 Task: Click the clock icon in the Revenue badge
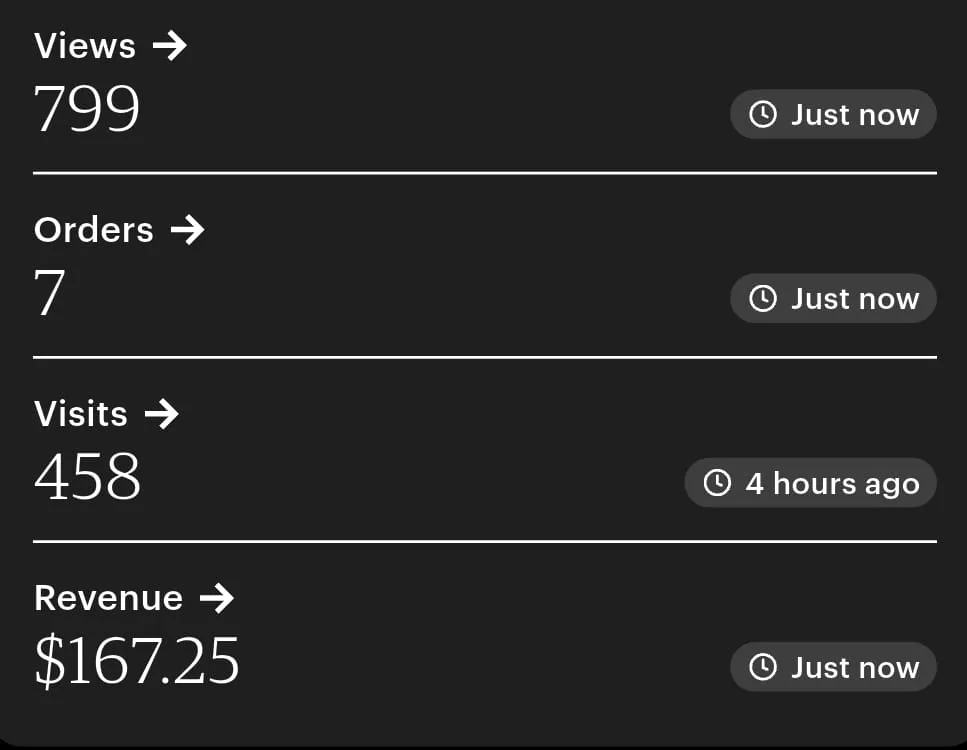pos(763,667)
